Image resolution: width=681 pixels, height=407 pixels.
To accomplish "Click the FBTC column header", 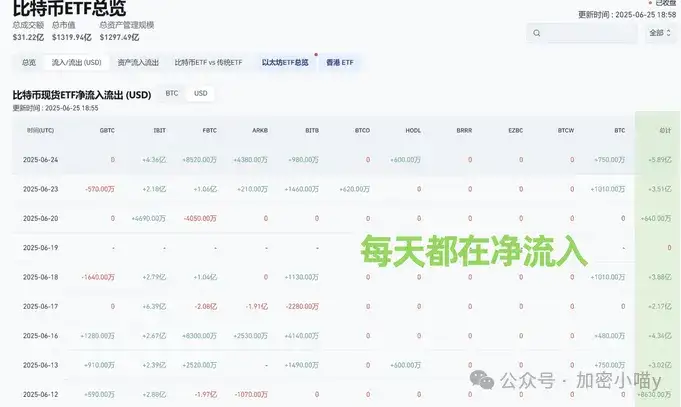I will pyautogui.click(x=209, y=130).
